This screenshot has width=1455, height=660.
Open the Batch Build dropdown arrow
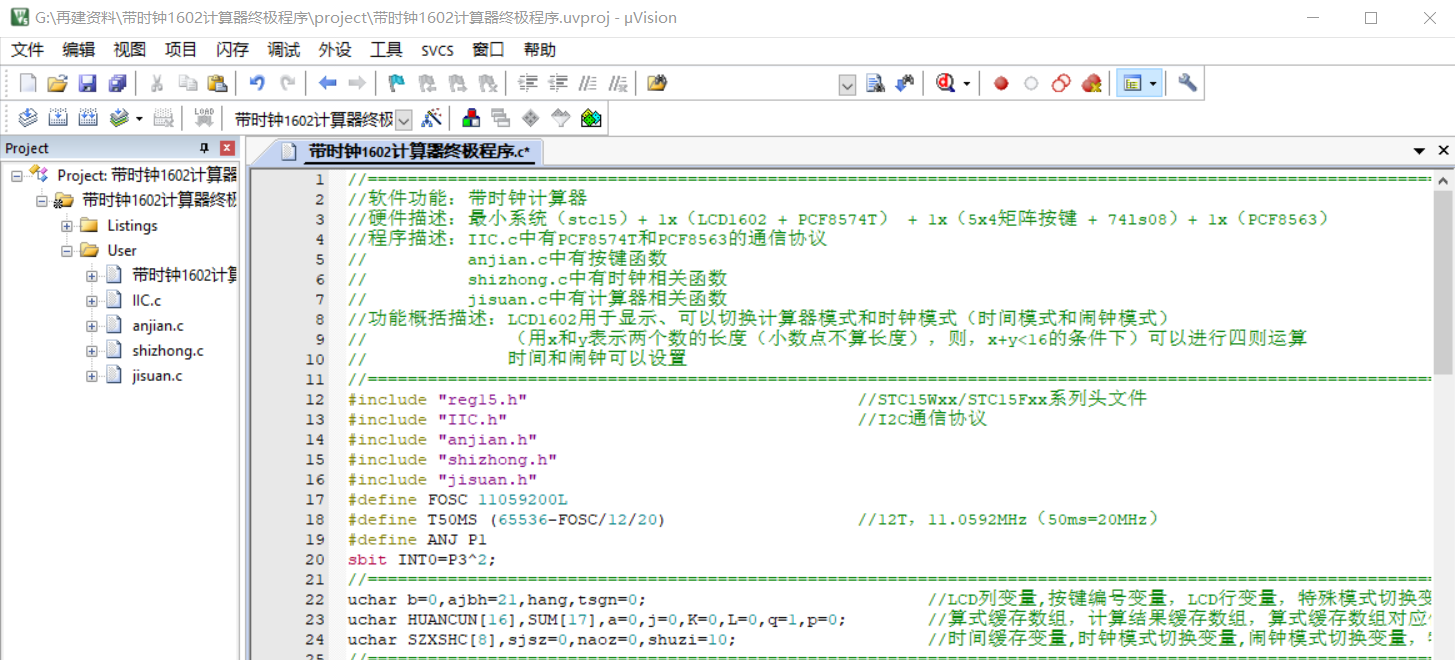point(139,119)
